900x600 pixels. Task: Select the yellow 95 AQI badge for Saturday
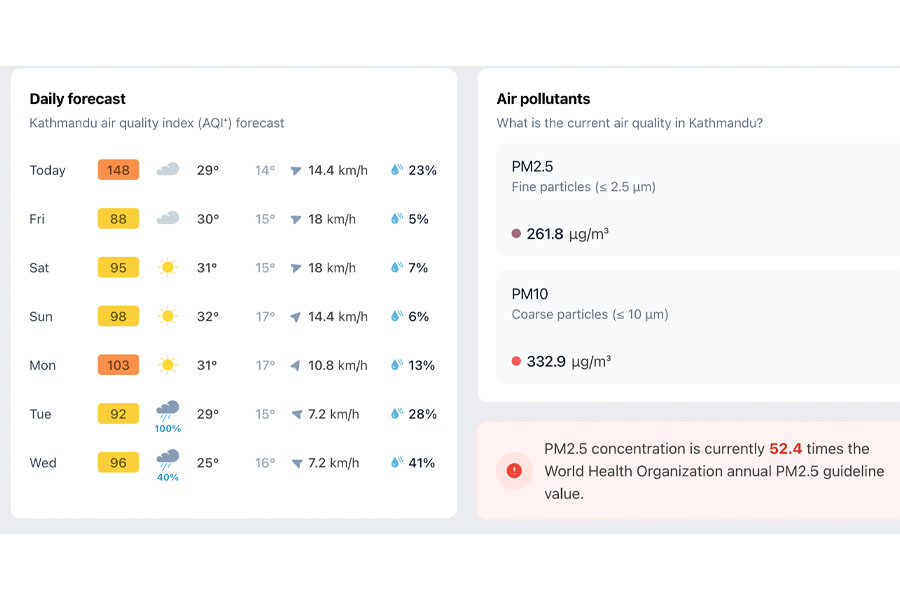click(x=117, y=267)
